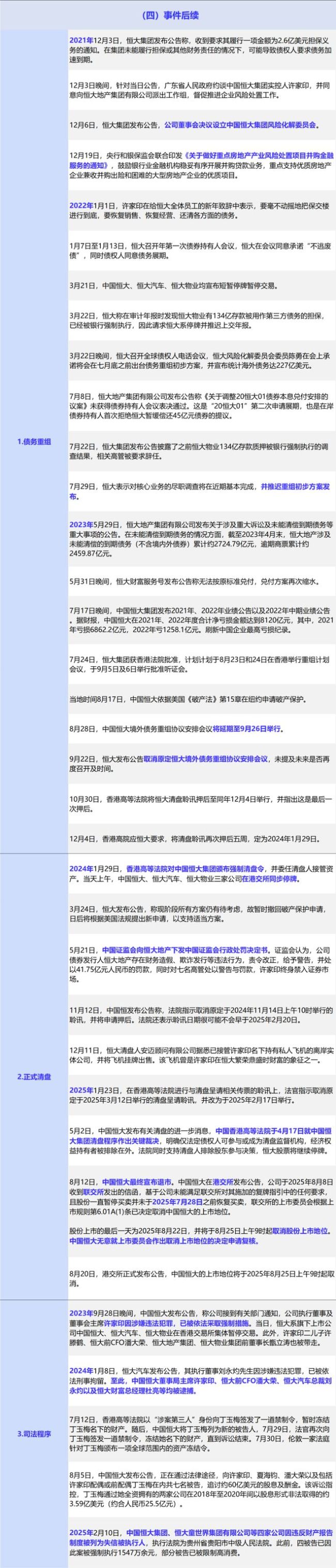Open link "取消原定恒大境外债务重组协议安排会议"

tap(205, 759)
